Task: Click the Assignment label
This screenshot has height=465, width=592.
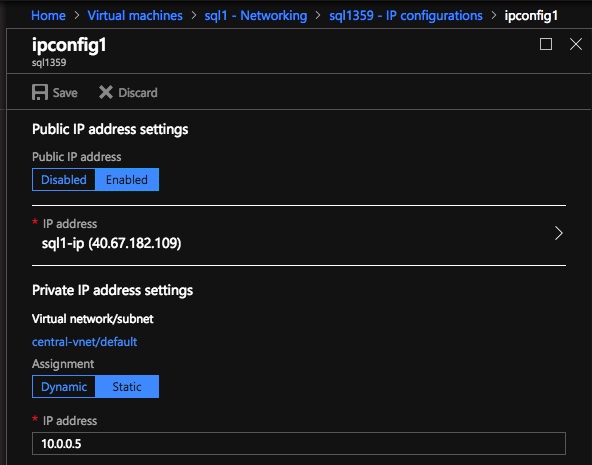Action: click(63, 364)
